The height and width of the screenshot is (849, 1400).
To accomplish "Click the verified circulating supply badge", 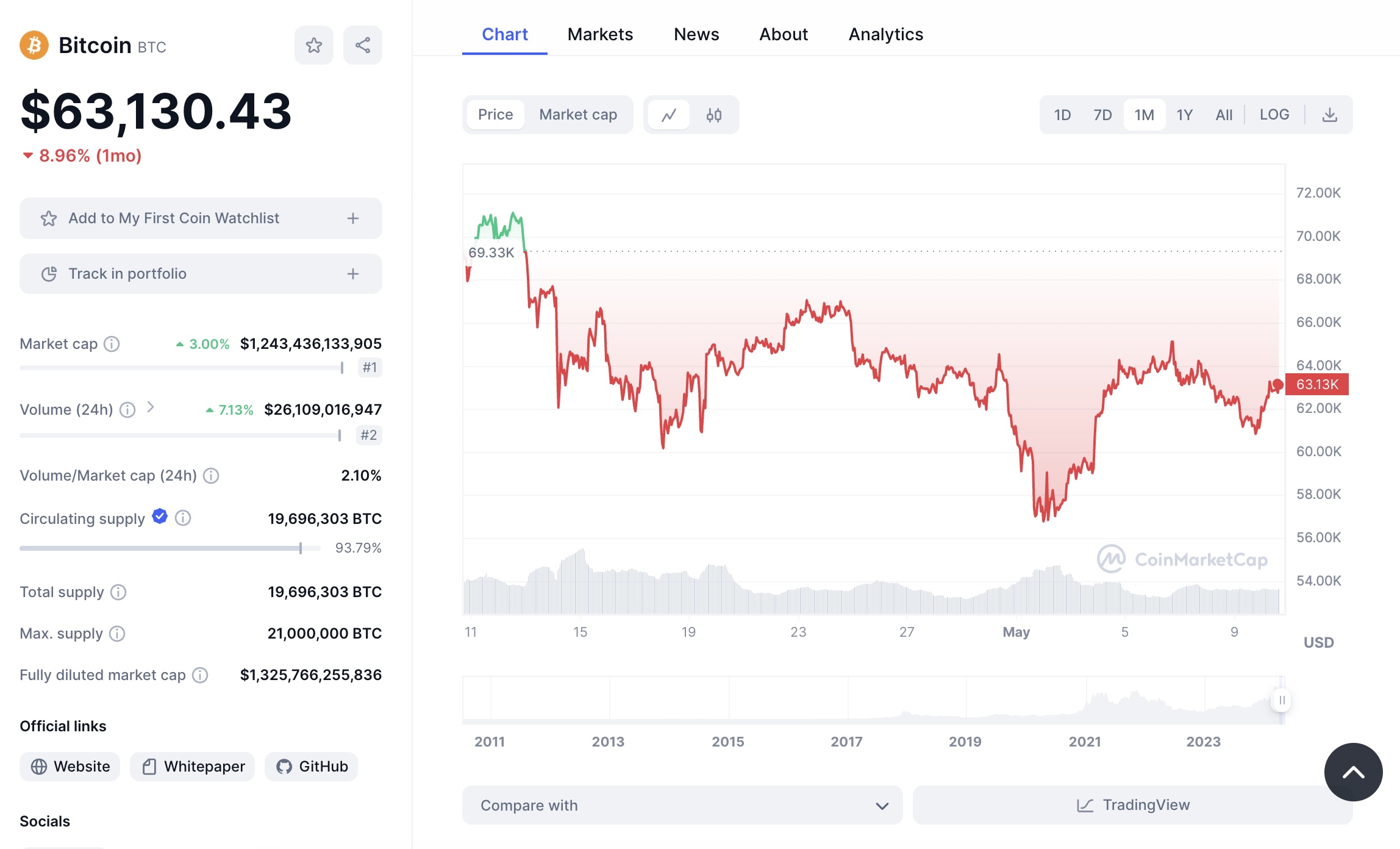I will tap(160, 516).
